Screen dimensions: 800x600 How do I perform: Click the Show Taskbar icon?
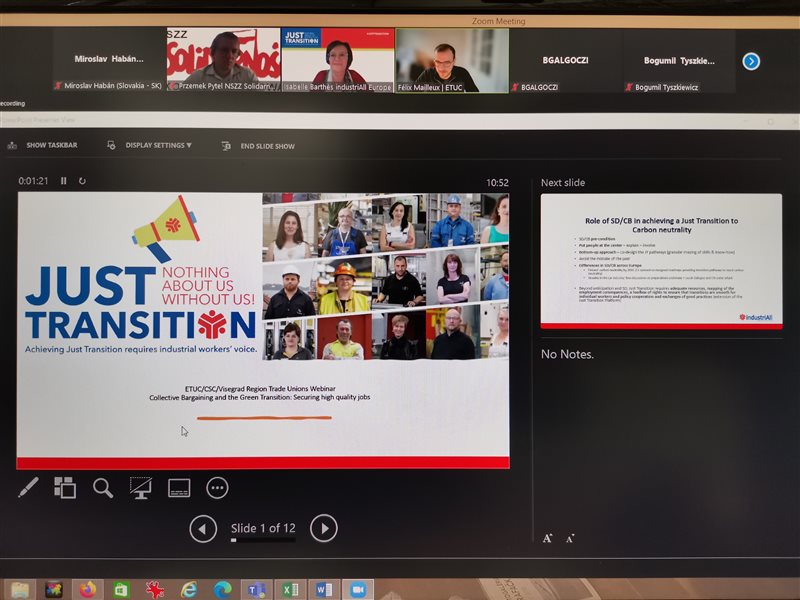click(x=12, y=145)
